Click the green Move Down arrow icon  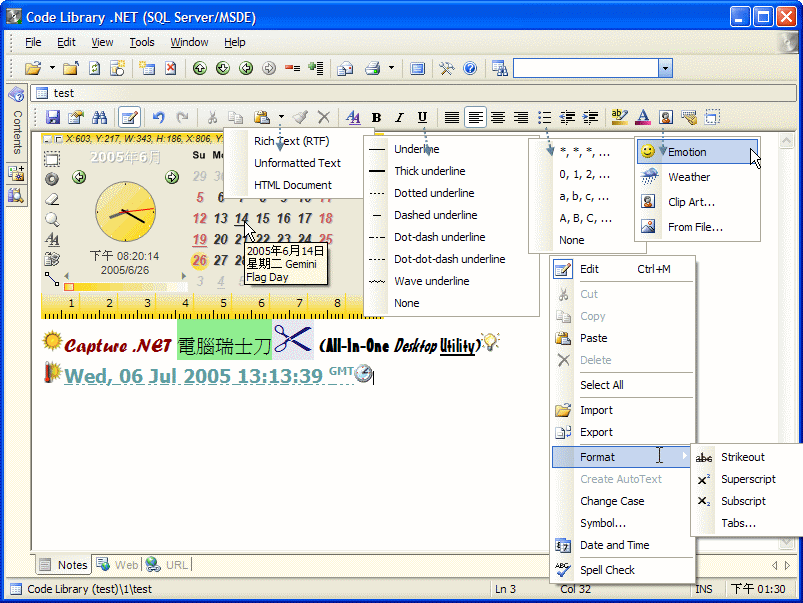[x=223, y=68]
